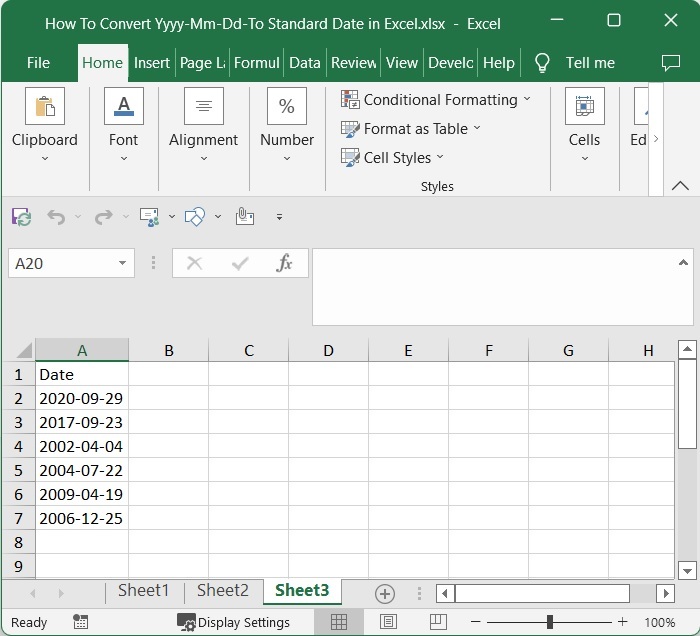Add a new sheet with plus icon
700x636 pixels.
385,593
